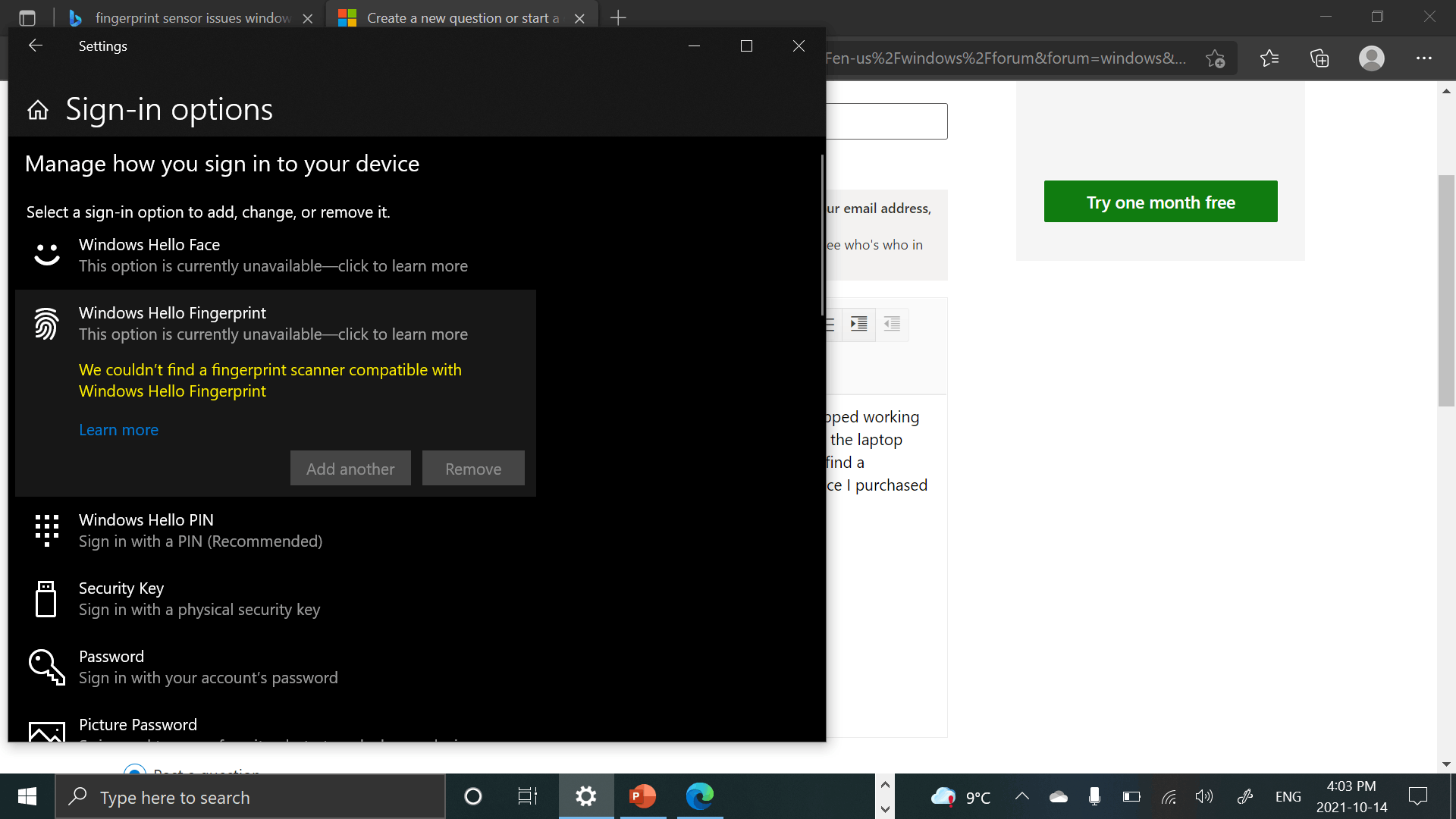The image size is (1456, 819).
Task: Open the microphone tray icon
Action: click(x=1094, y=796)
